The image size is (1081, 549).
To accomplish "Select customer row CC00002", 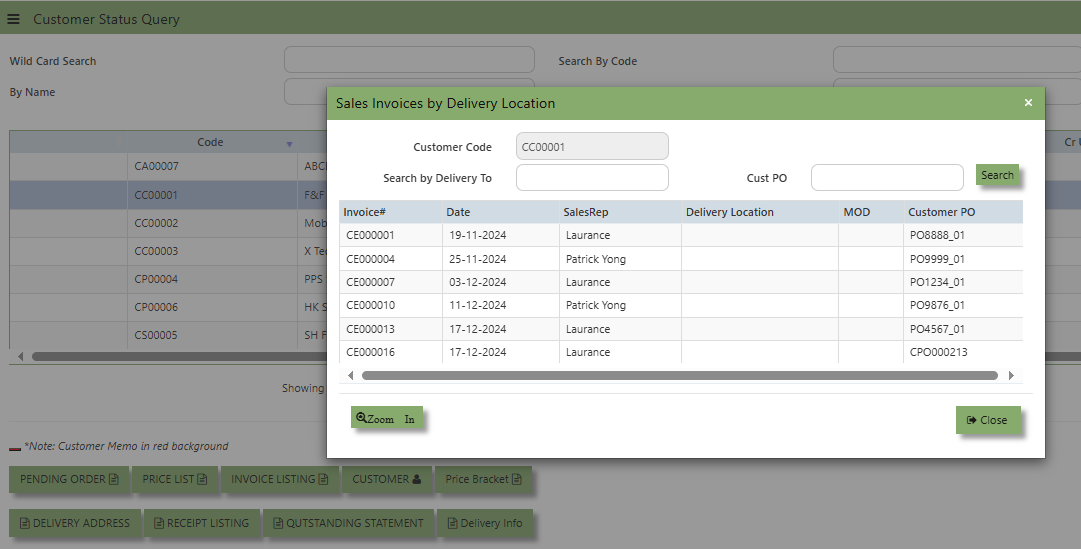I will [168, 223].
